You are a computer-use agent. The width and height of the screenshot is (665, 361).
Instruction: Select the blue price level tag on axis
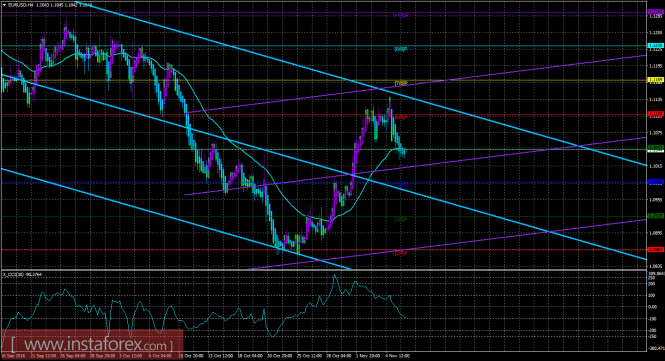(x=655, y=182)
